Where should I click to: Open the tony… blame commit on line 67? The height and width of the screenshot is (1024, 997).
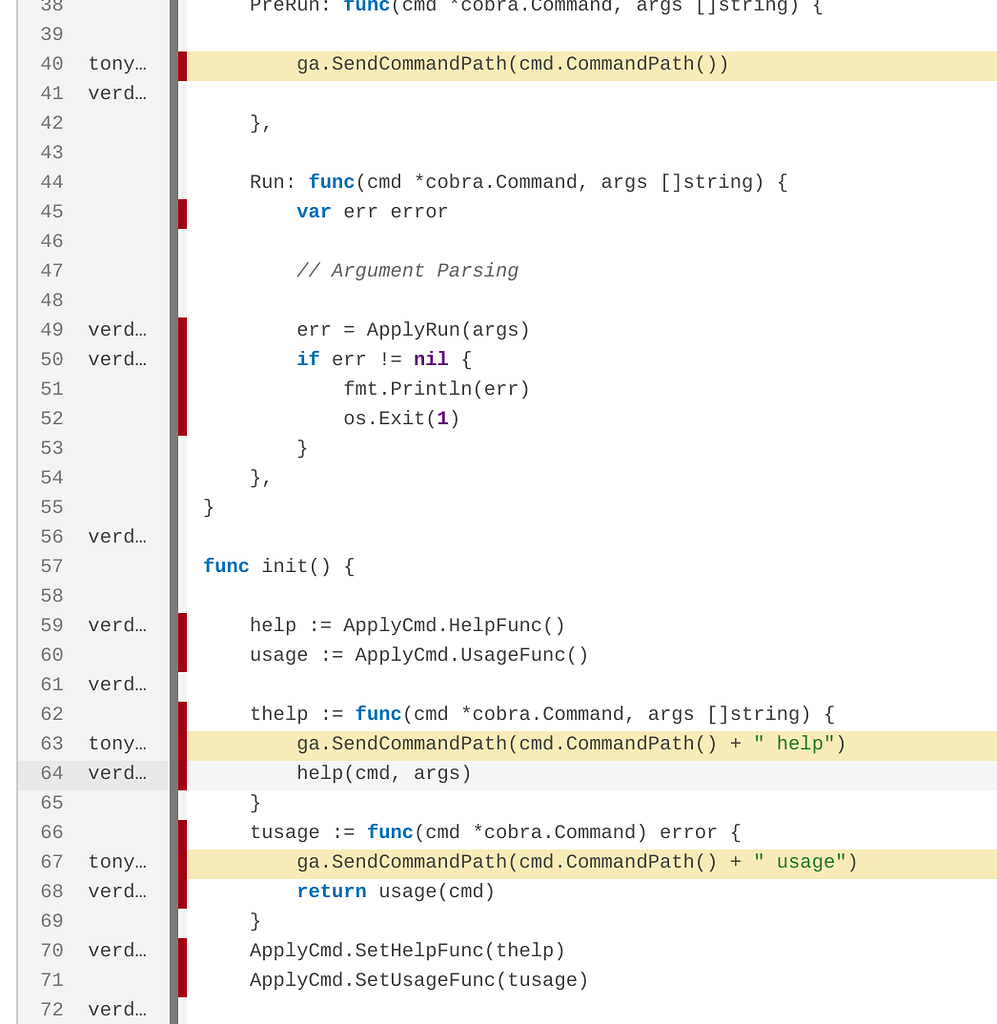(x=117, y=861)
